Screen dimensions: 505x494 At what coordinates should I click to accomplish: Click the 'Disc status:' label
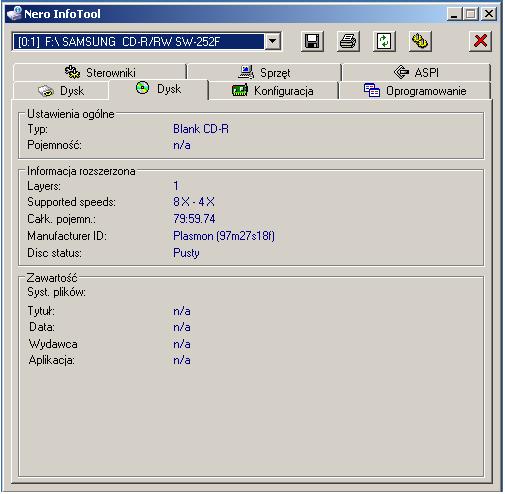(55, 253)
